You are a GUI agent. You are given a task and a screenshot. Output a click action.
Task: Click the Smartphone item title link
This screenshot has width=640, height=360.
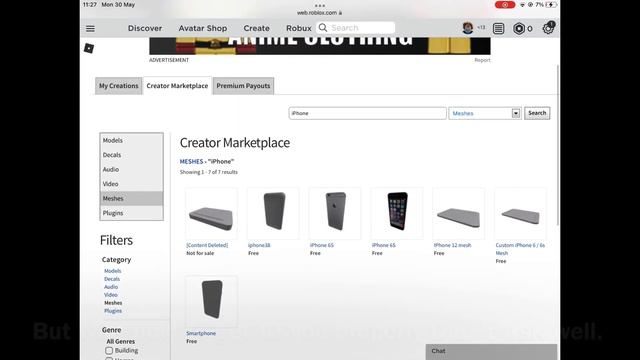pos(201,333)
